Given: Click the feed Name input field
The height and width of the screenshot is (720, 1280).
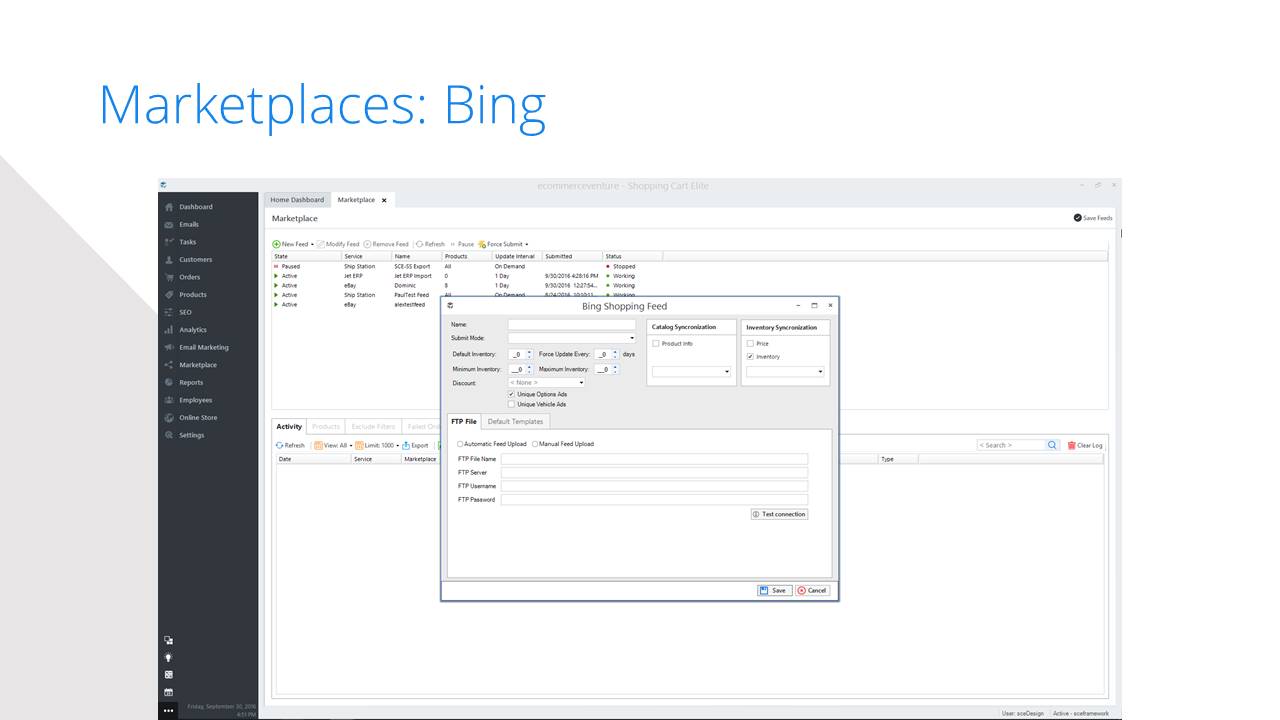Looking at the screenshot, I should click(572, 324).
